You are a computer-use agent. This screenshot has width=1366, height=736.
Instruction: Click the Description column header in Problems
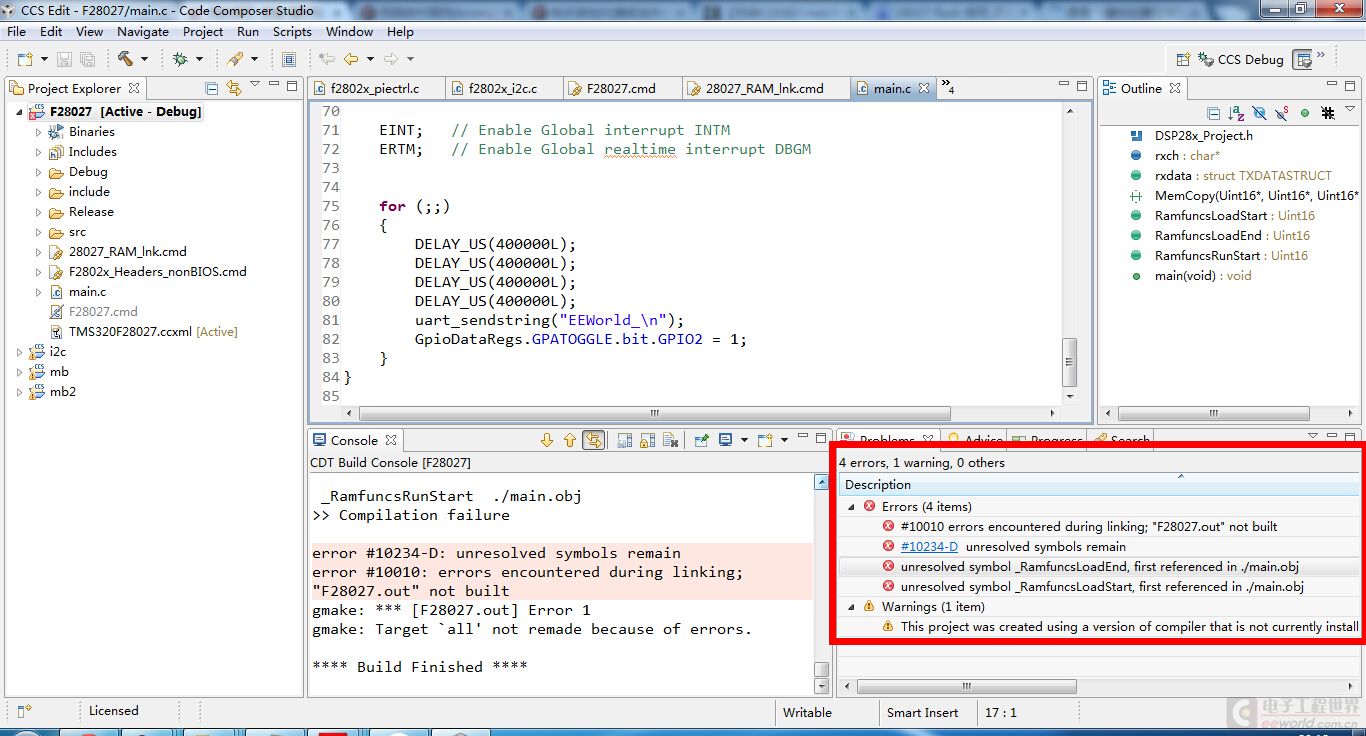click(1101, 485)
